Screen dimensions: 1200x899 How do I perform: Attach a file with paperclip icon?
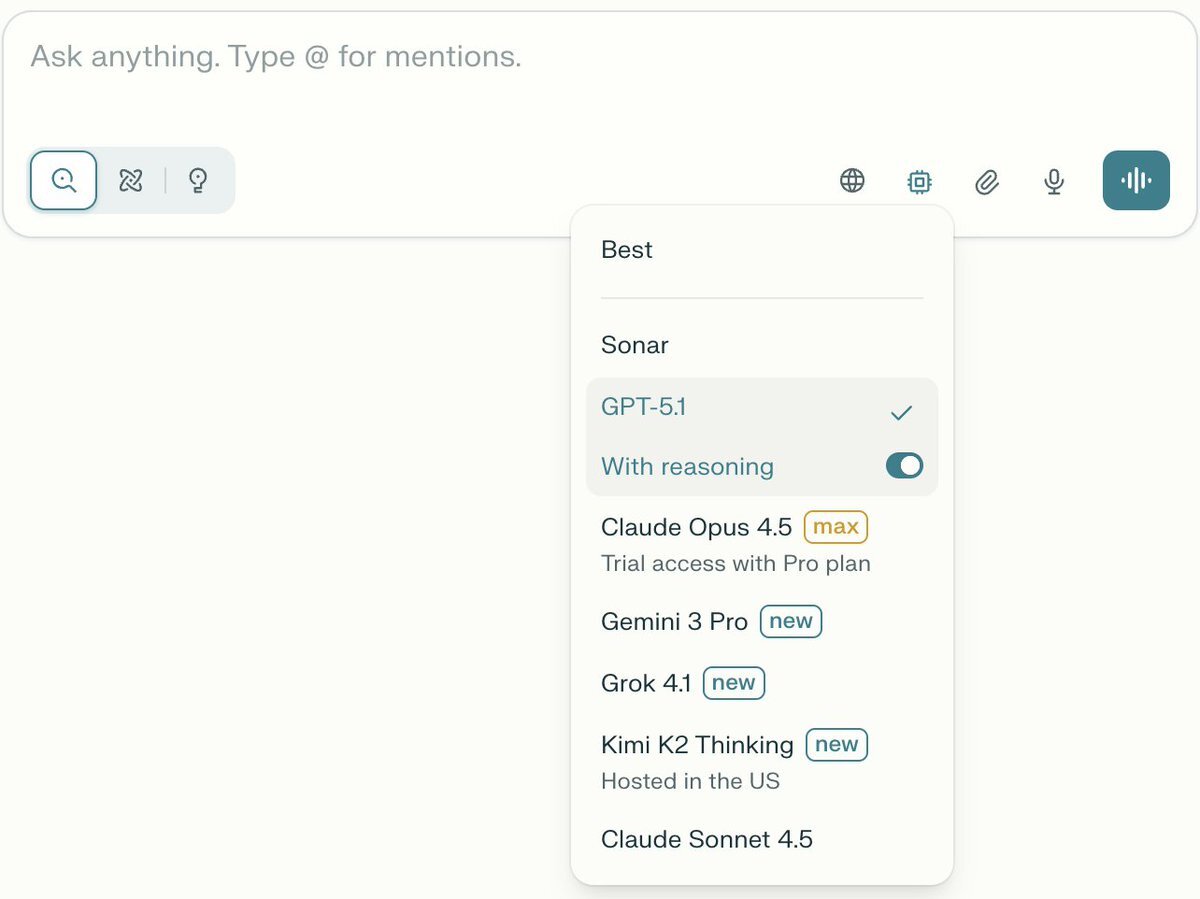point(987,181)
